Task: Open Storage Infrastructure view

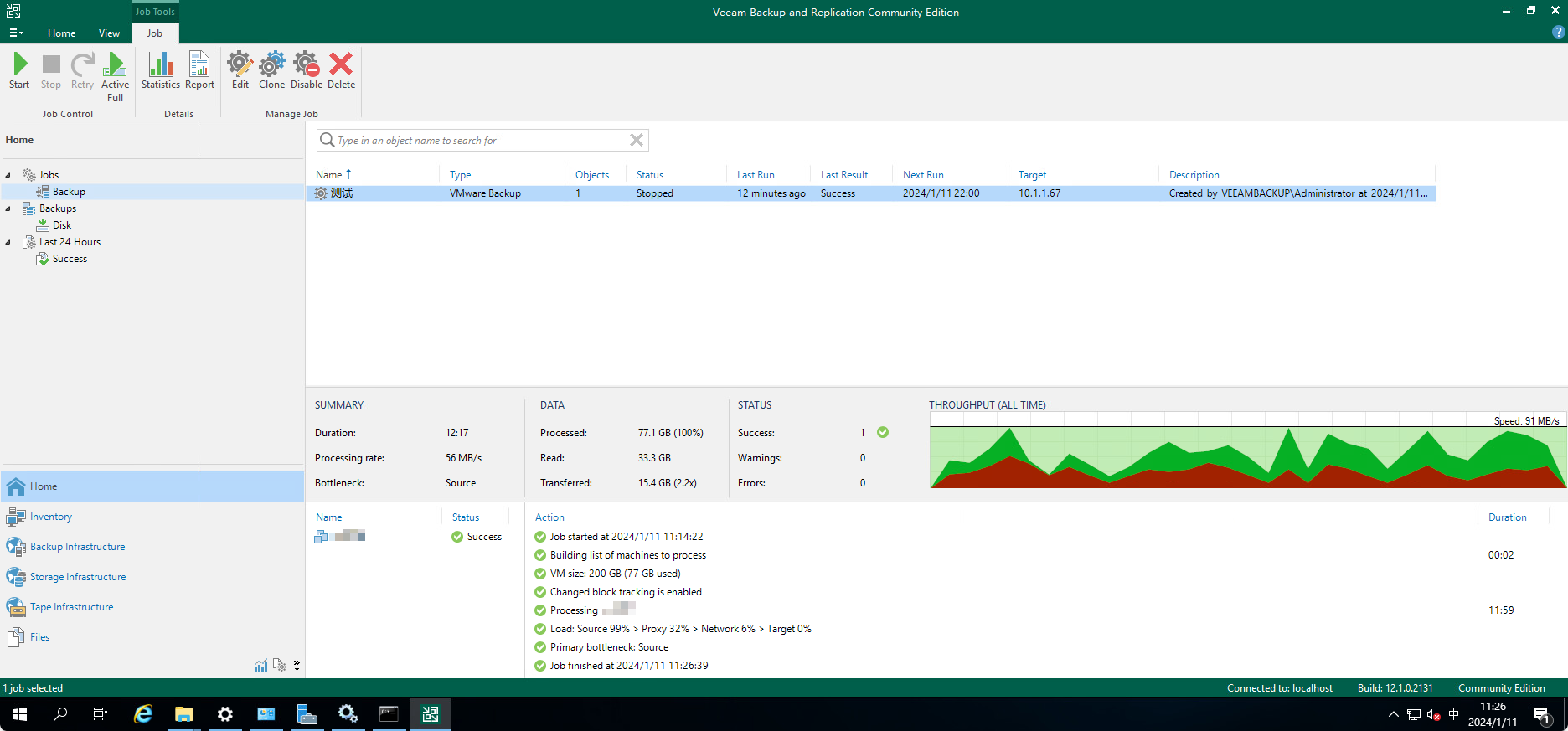Action: (x=152, y=577)
